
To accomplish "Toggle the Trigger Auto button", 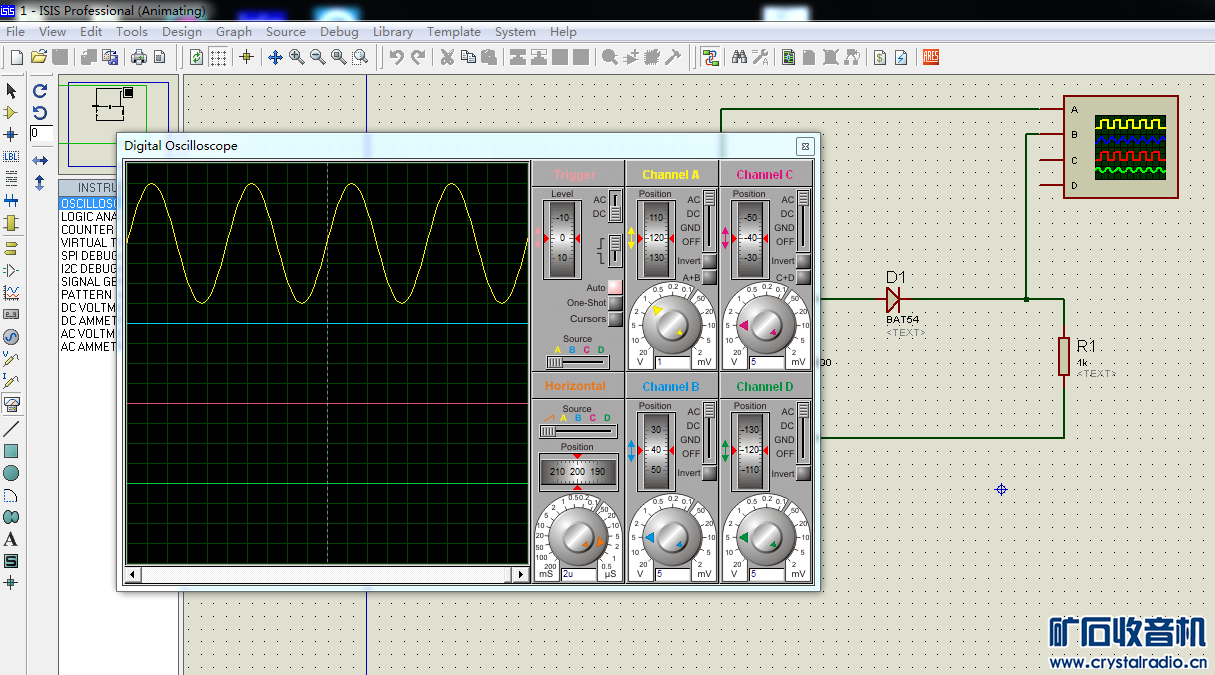I will coord(615,288).
